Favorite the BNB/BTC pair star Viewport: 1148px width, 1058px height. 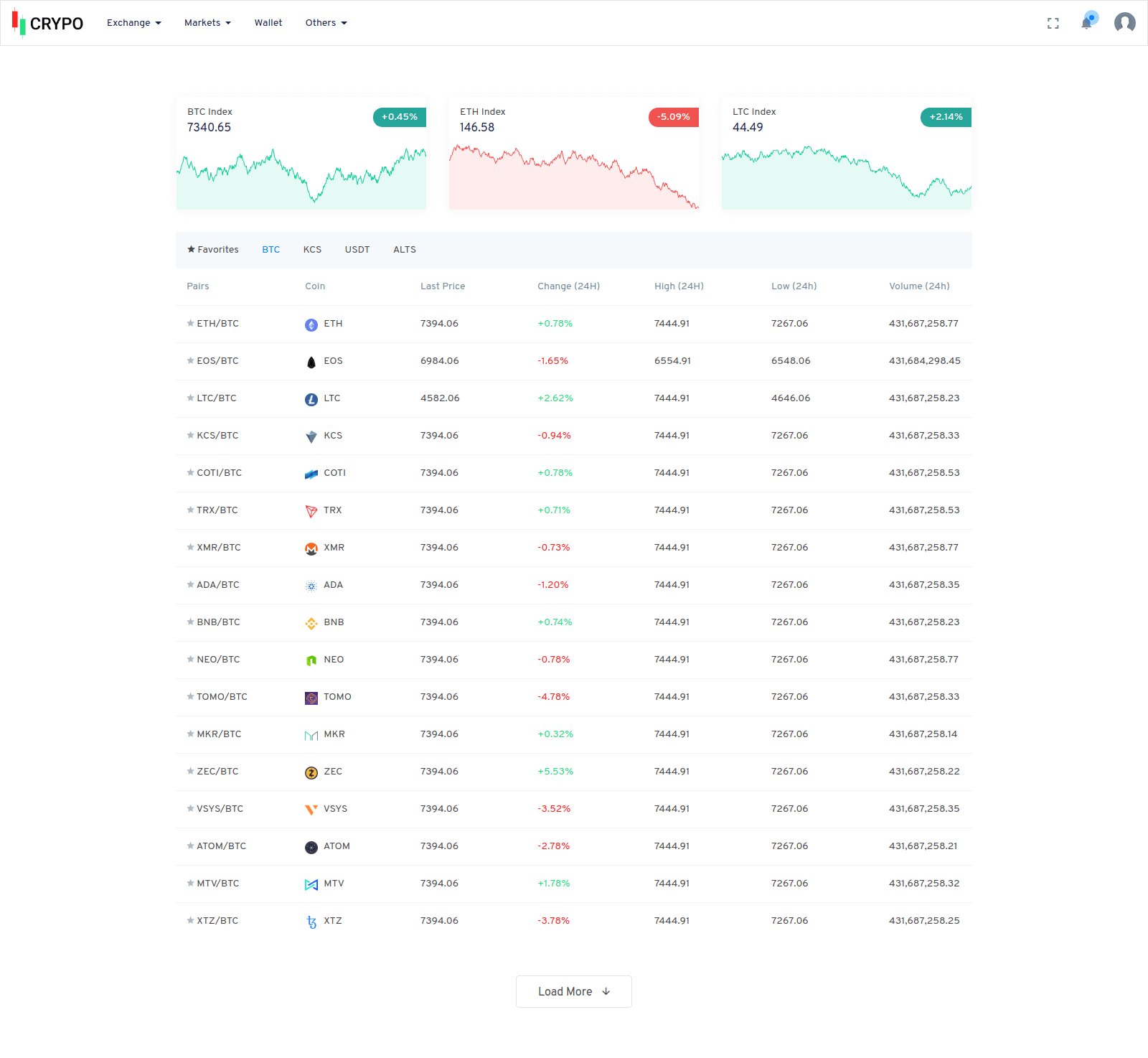point(191,622)
